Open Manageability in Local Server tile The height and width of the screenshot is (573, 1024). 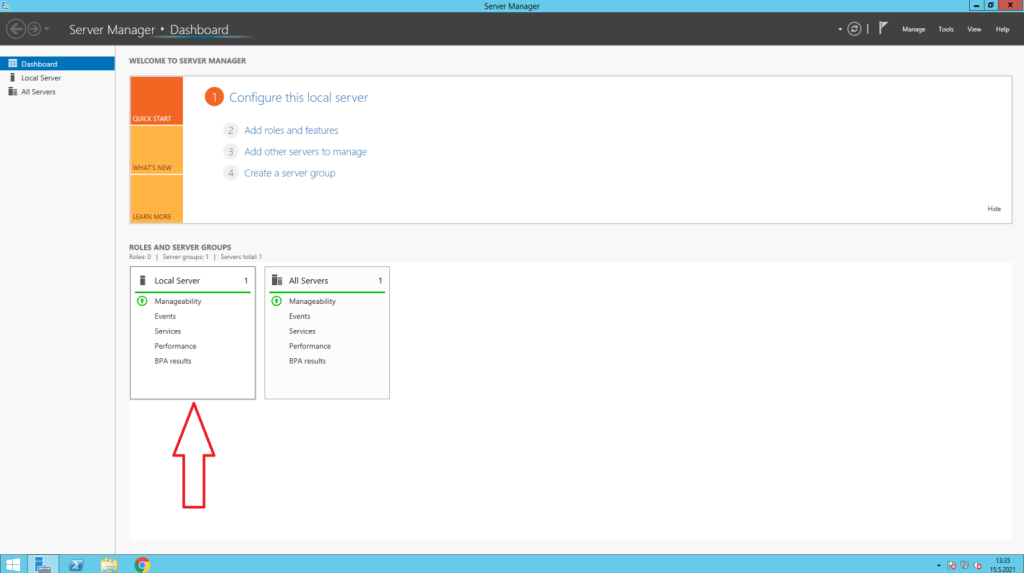click(178, 301)
